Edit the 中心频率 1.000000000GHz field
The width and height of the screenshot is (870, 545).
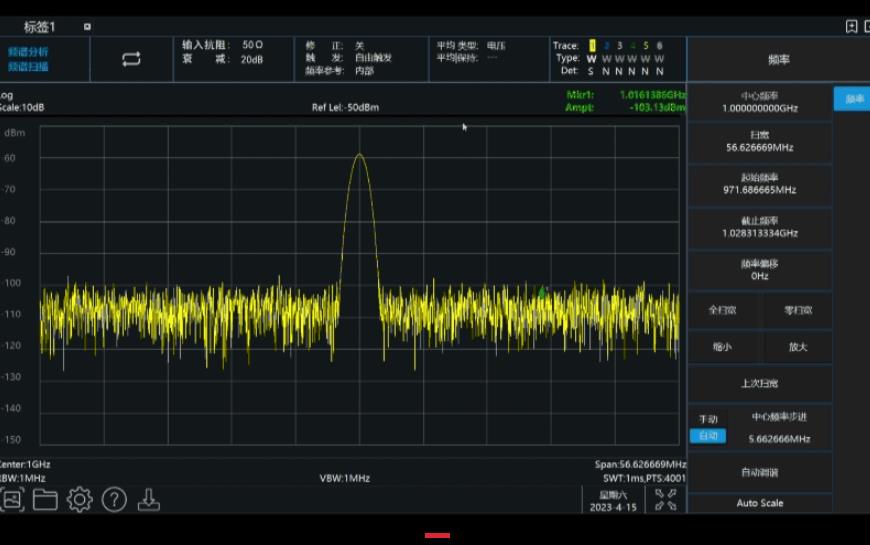[x=760, y=102]
